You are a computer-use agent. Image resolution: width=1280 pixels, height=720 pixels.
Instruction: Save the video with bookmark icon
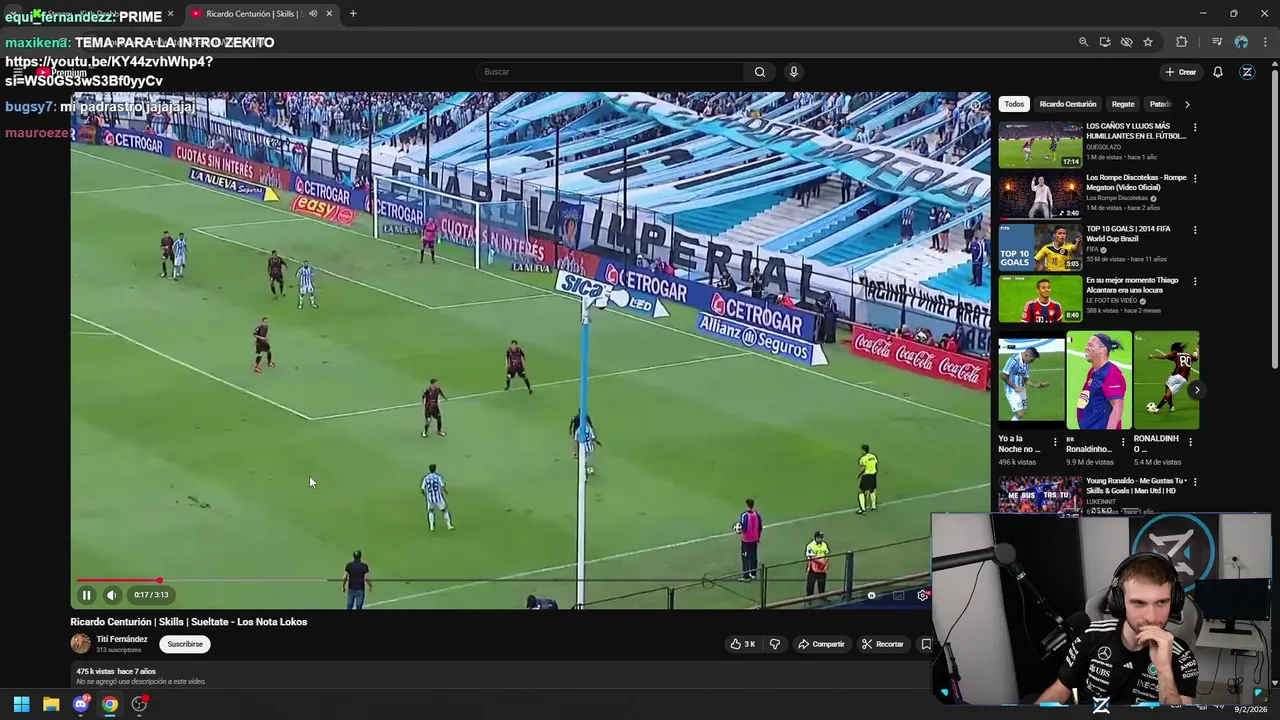926,644
